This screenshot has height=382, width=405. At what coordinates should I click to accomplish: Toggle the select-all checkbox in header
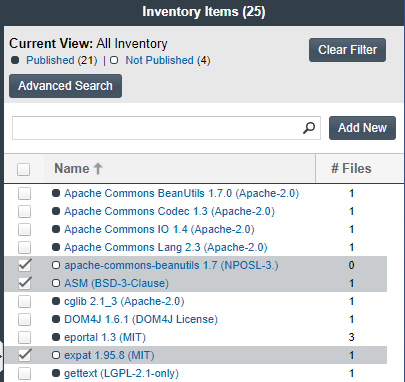pos(24,169)
